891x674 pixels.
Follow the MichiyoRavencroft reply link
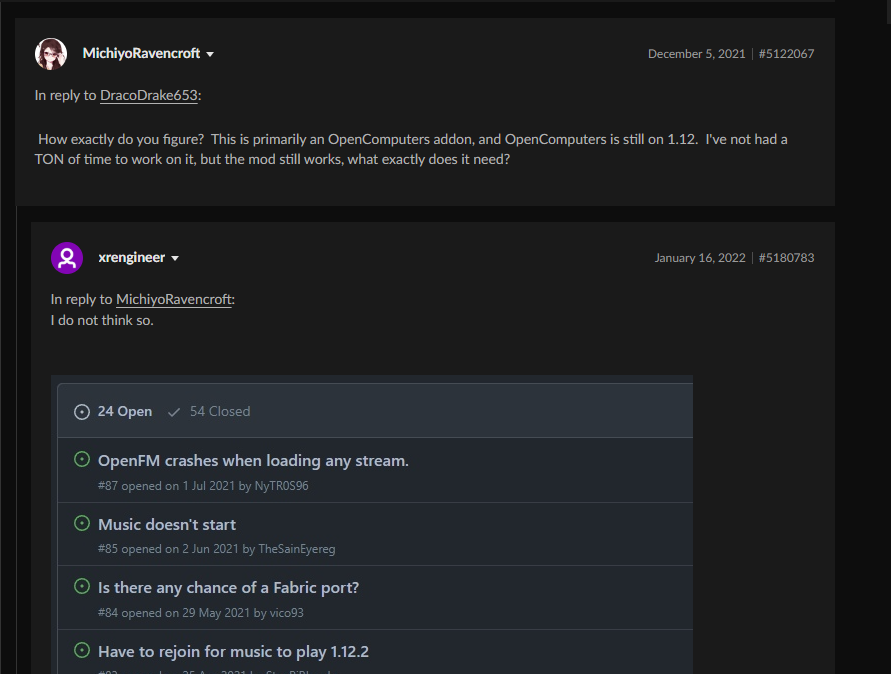[174, 300]
